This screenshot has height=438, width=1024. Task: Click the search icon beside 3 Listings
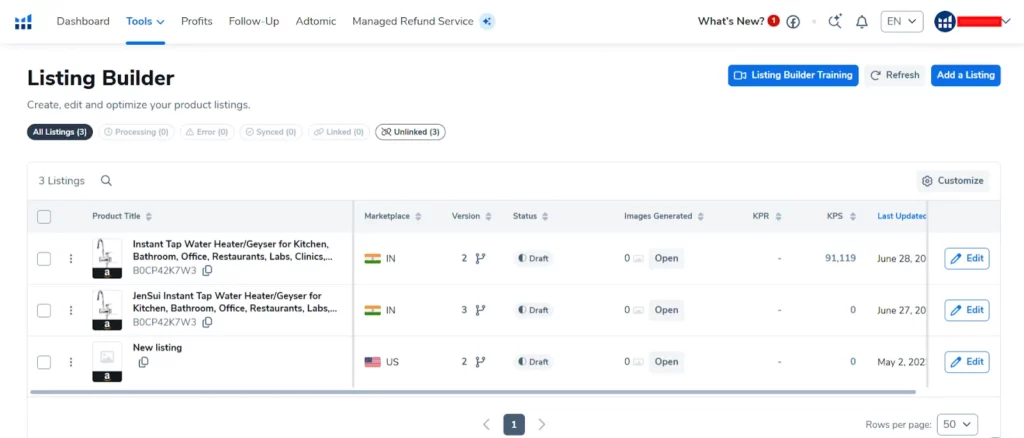106,181
